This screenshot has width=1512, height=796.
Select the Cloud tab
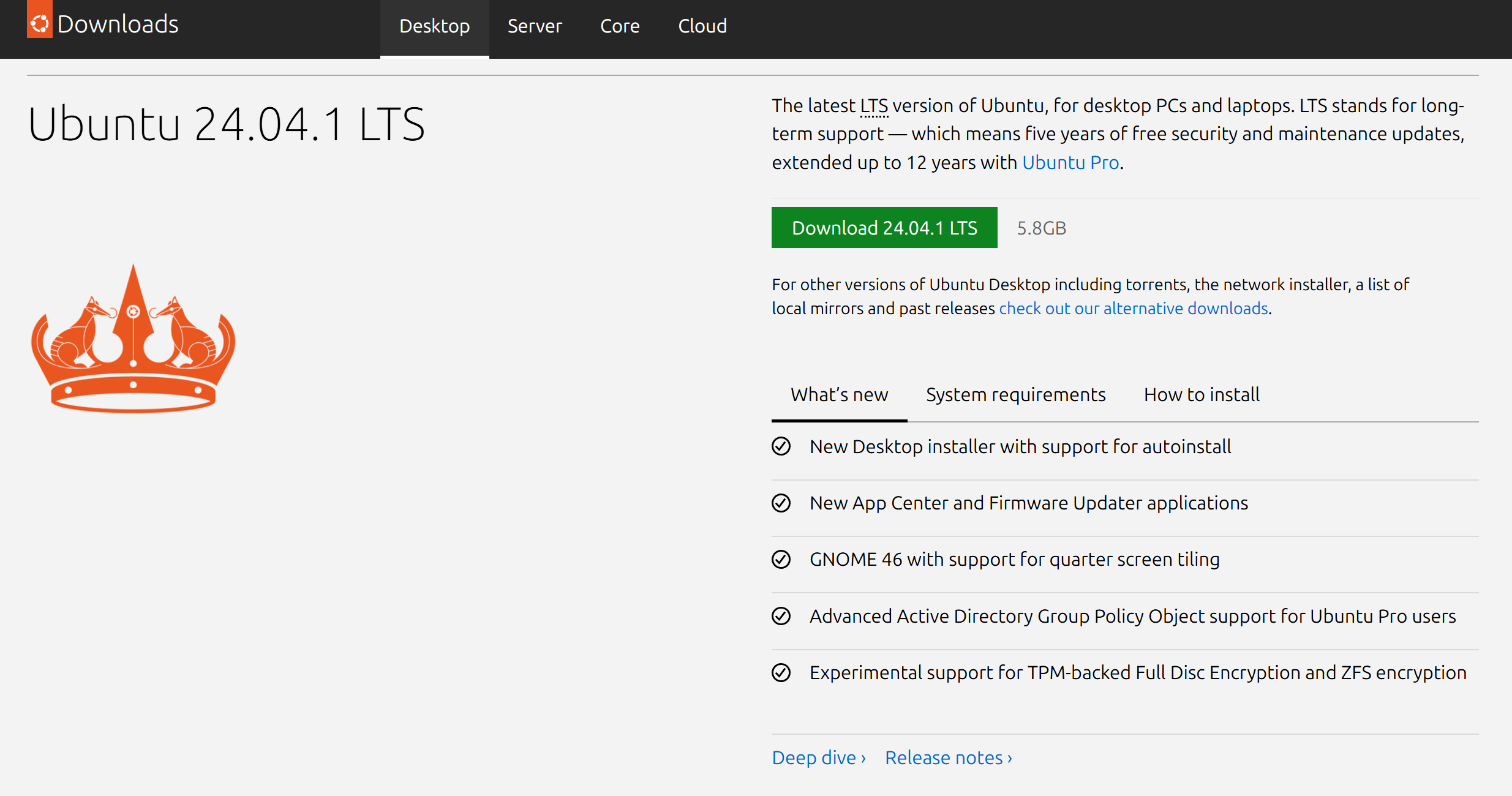(x=702, y=27)
